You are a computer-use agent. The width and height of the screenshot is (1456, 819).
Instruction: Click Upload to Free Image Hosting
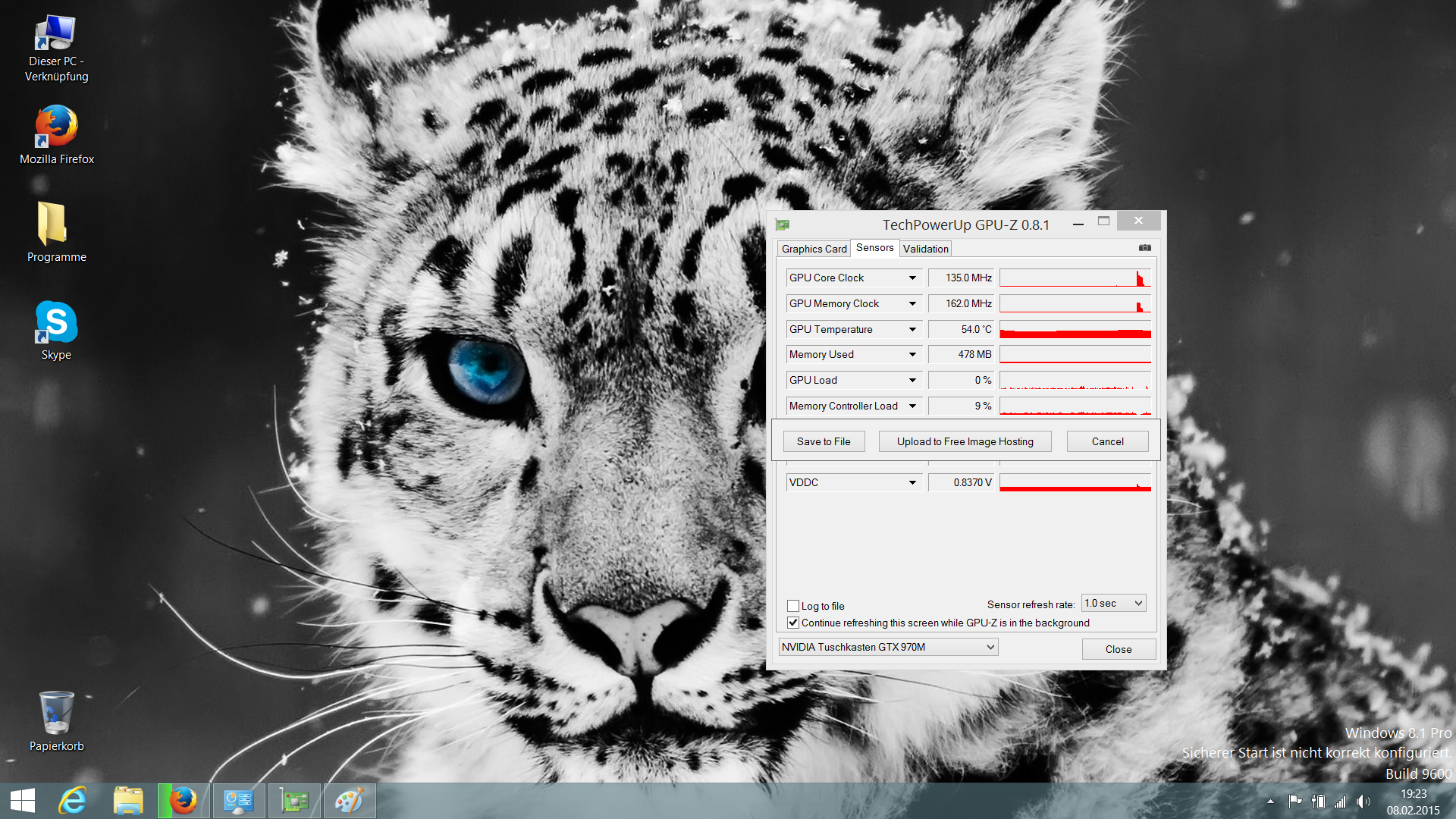[x=965, y=441]
